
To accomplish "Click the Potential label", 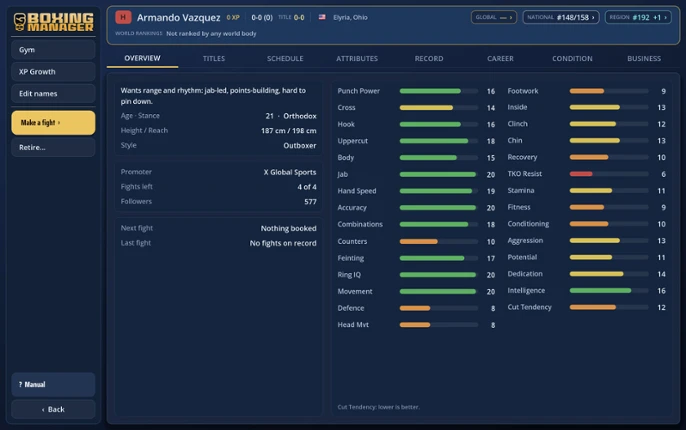I will point(522,257).
